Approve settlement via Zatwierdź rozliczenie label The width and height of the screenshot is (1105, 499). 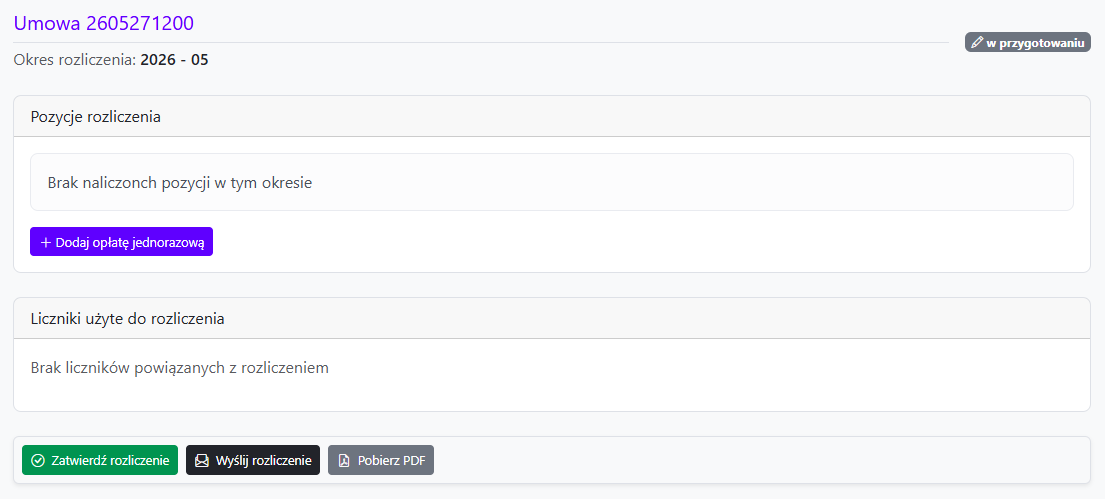point(110,461)
